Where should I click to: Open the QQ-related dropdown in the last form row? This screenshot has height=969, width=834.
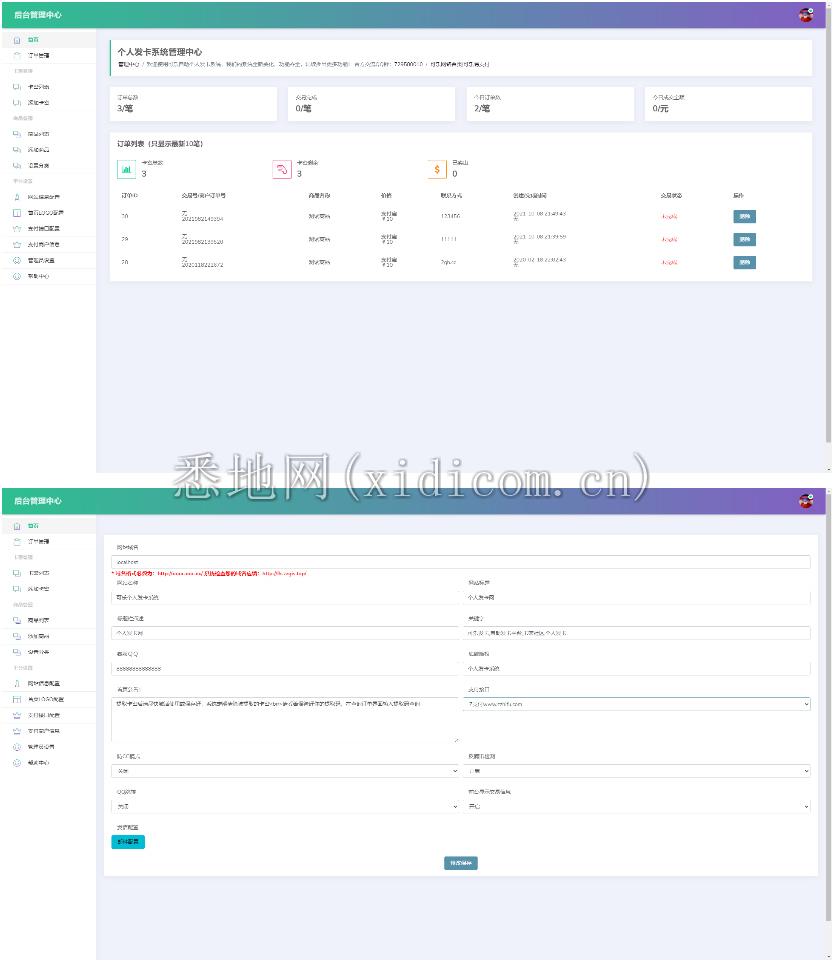tap(285, 806)
